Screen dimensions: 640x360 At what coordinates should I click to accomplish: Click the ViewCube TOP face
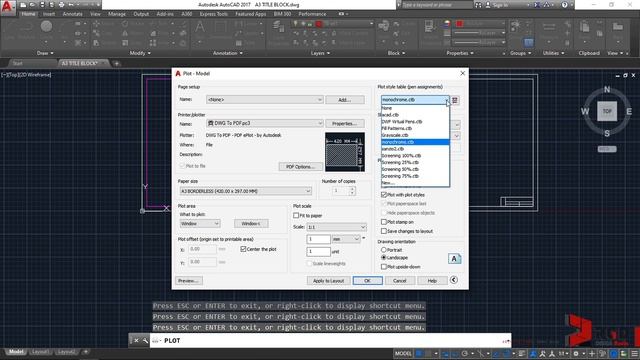click(607, 111)
